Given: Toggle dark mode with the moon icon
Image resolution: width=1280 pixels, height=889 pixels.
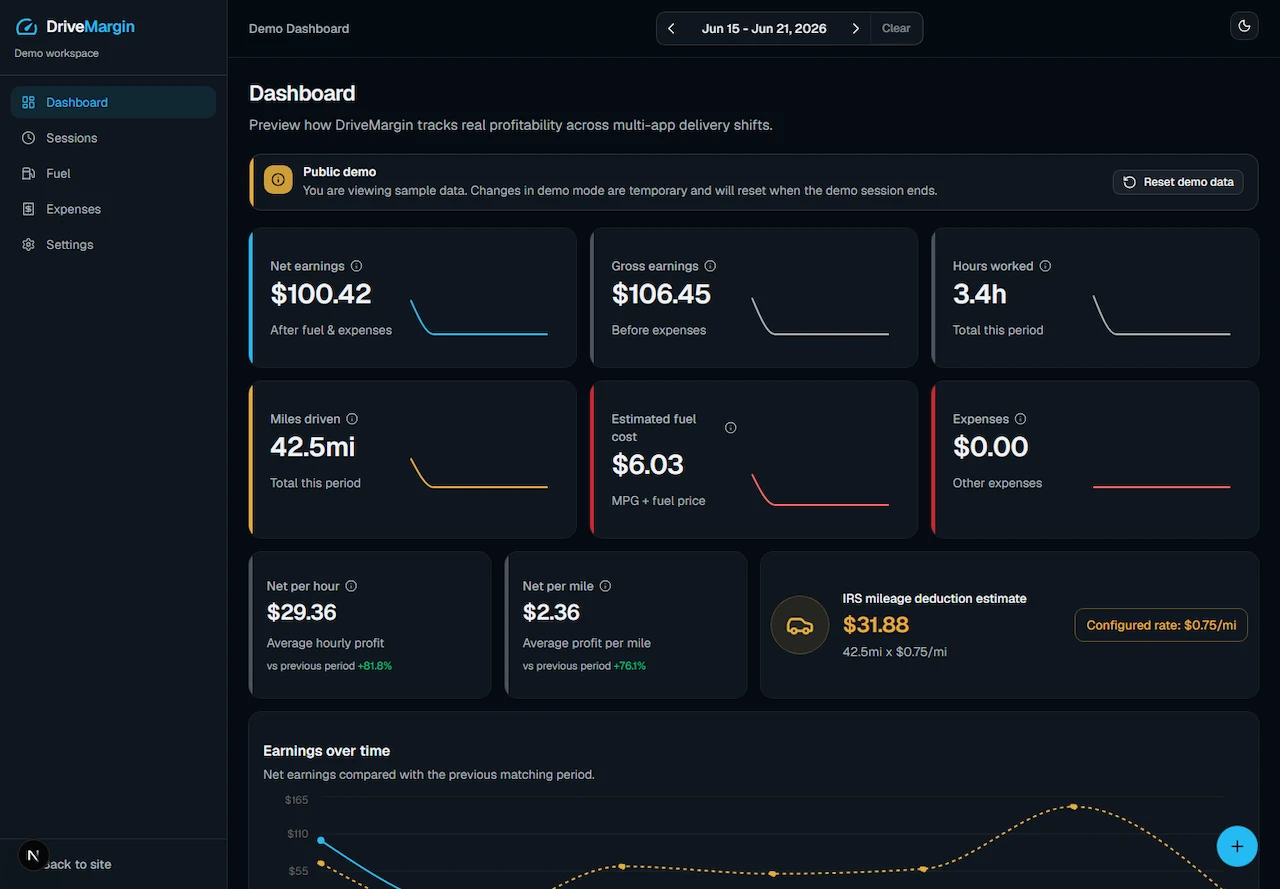Looking at the screenshot, I should click(1244, 26).
